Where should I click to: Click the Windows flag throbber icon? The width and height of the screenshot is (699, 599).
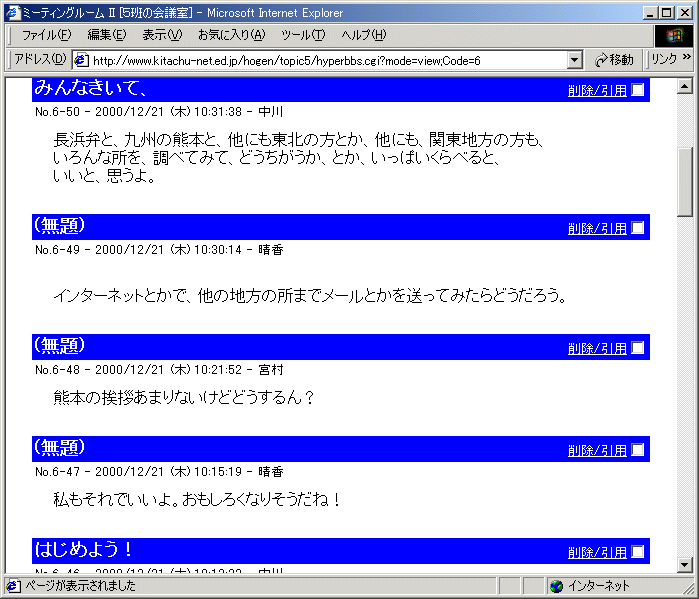click(674, 35)
